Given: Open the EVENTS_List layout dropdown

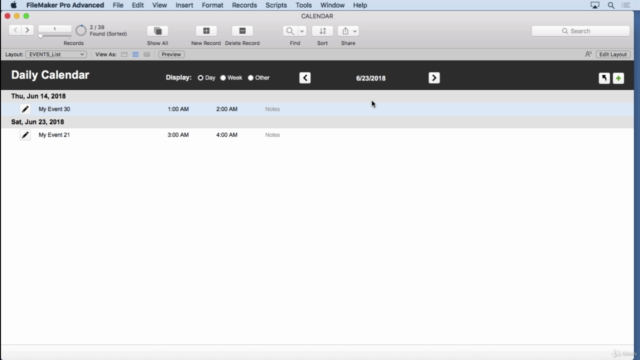Looking at the screenshot, I should [x=56, y=54].
